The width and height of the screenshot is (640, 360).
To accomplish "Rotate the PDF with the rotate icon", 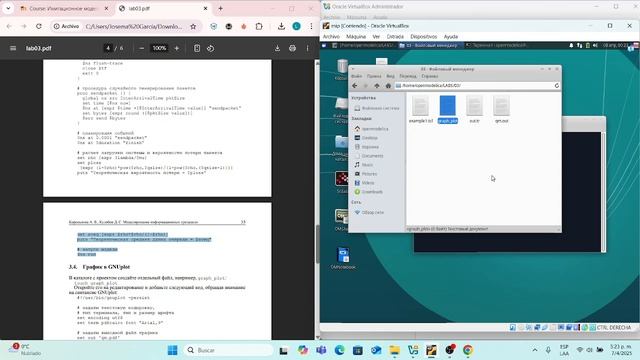I will click(211, 48).
